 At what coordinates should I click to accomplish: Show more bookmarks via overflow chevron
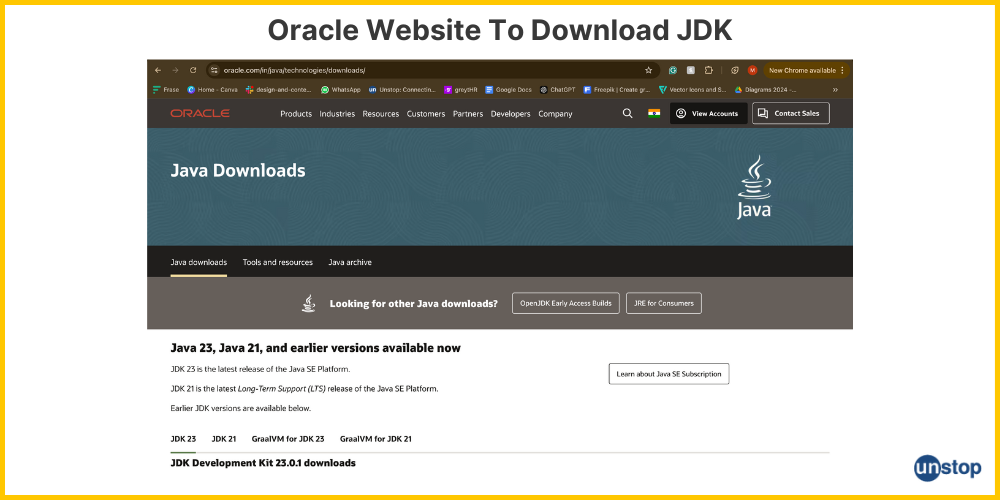(x=835, y=89)
